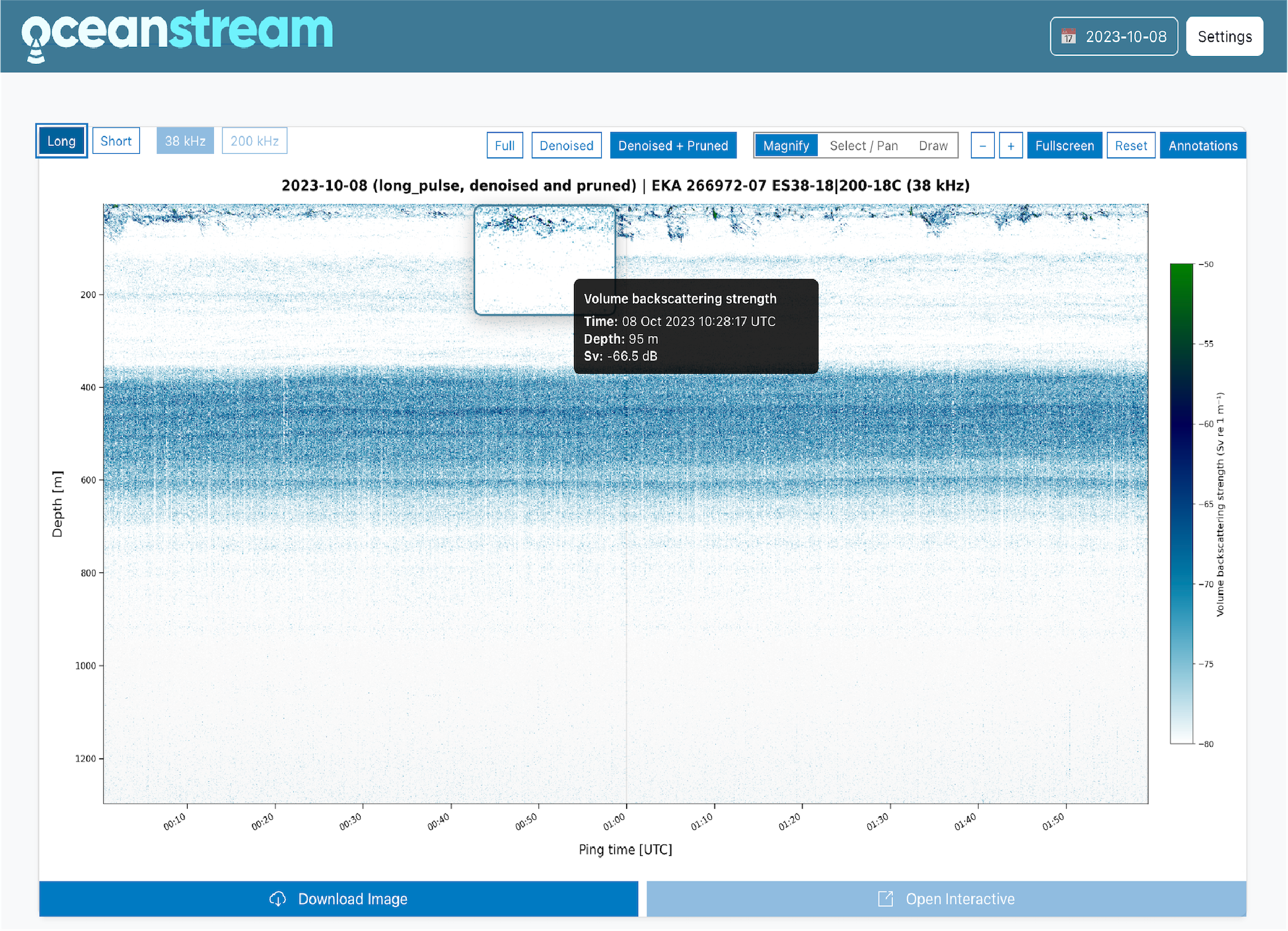The width and height of the screenshot is (1288, 931).
Task: Zoom out with the minus button
Action: pos(982,145)
